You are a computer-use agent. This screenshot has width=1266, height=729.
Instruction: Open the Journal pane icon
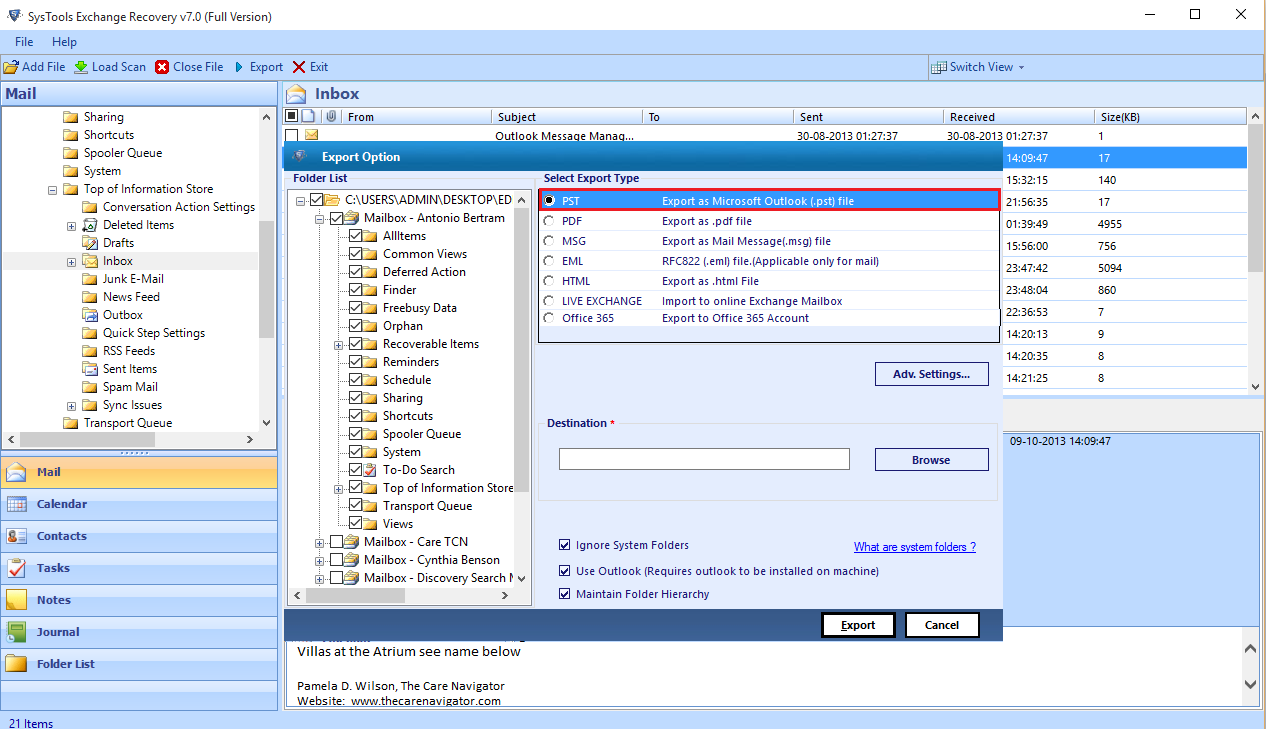17,632
